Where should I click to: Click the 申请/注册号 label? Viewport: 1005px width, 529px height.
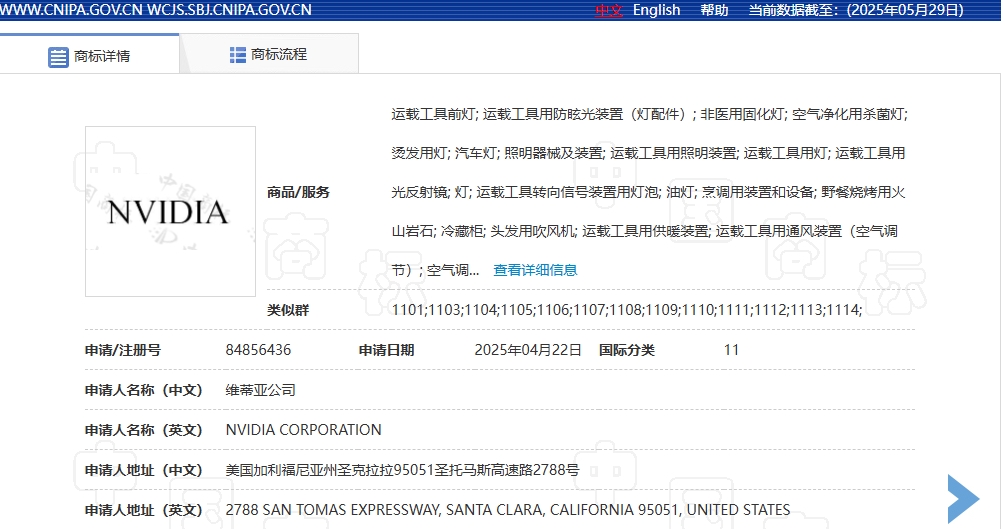tap(122, 350)
